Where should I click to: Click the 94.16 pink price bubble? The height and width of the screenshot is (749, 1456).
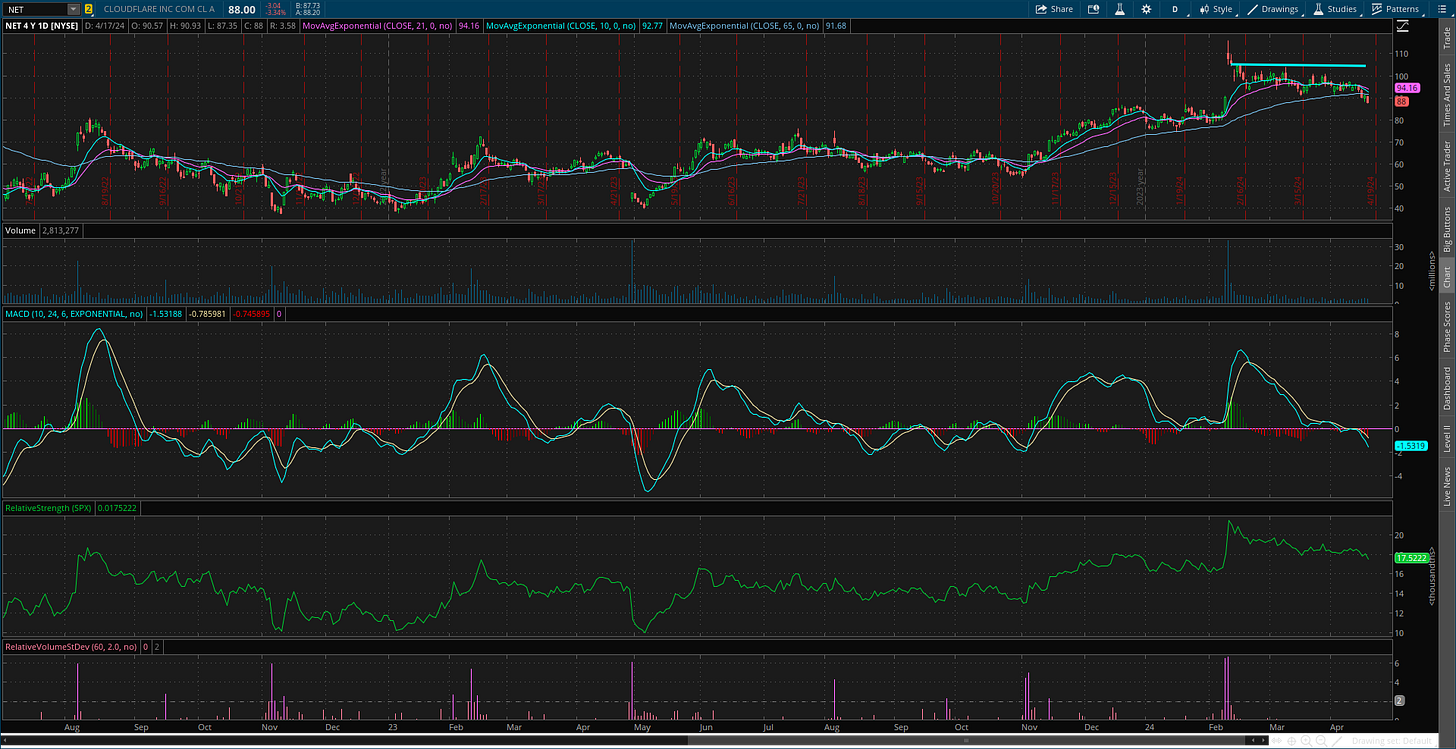tap(1408, 88)
